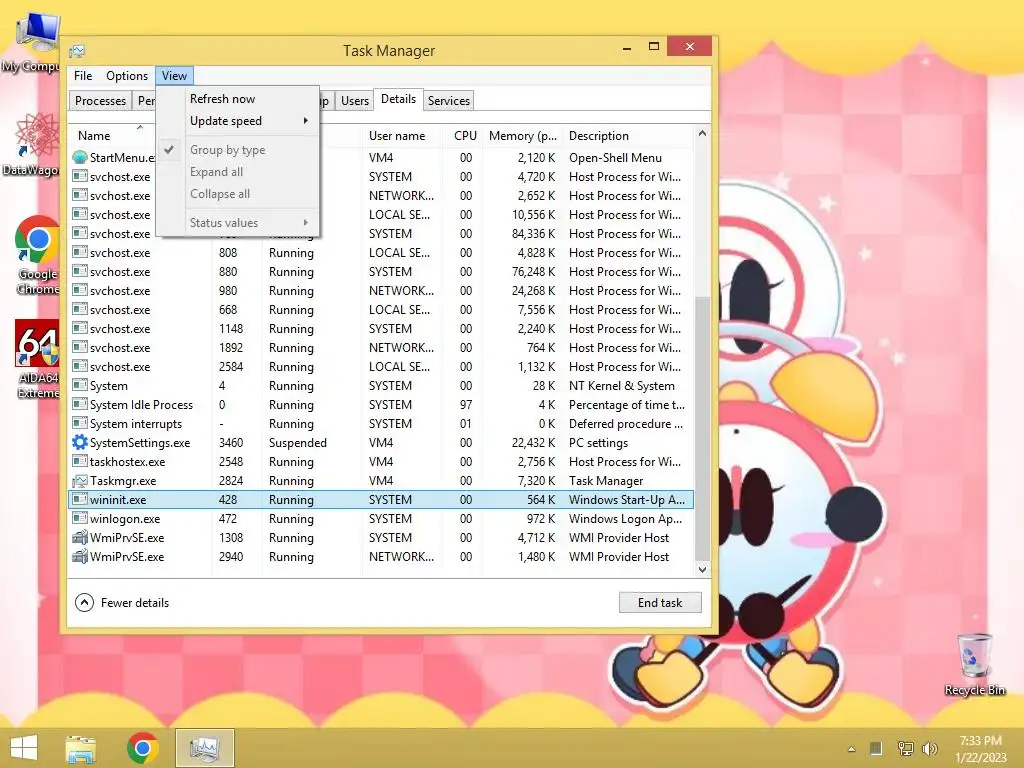Image resolution: width=1024 pixels, height=768 pixels.
Task: Click the End task button
Action: [660, 603]
